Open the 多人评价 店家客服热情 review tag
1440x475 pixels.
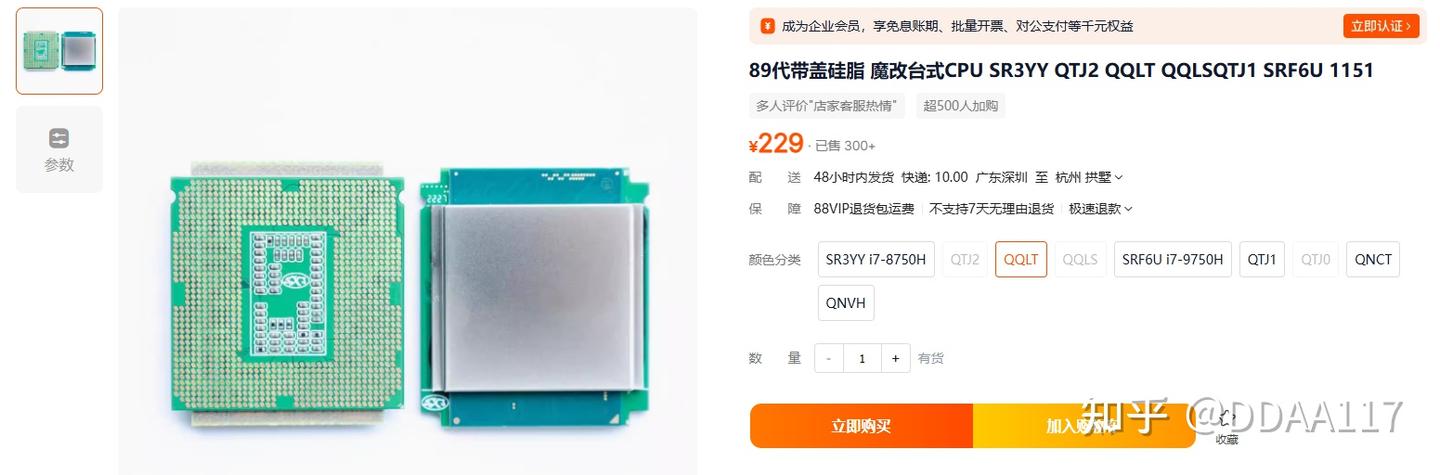(x=827, y=106)
